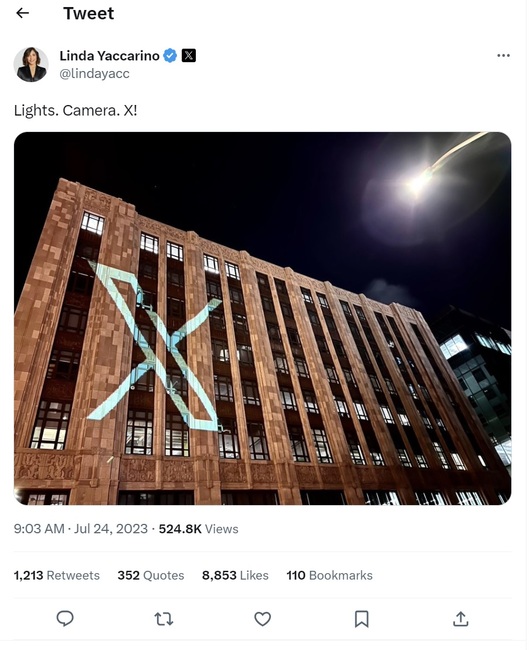Retweet using the retweet arrows icon
Image resolution: width=530 pixels, height=650 pixels.
(164, 619)
